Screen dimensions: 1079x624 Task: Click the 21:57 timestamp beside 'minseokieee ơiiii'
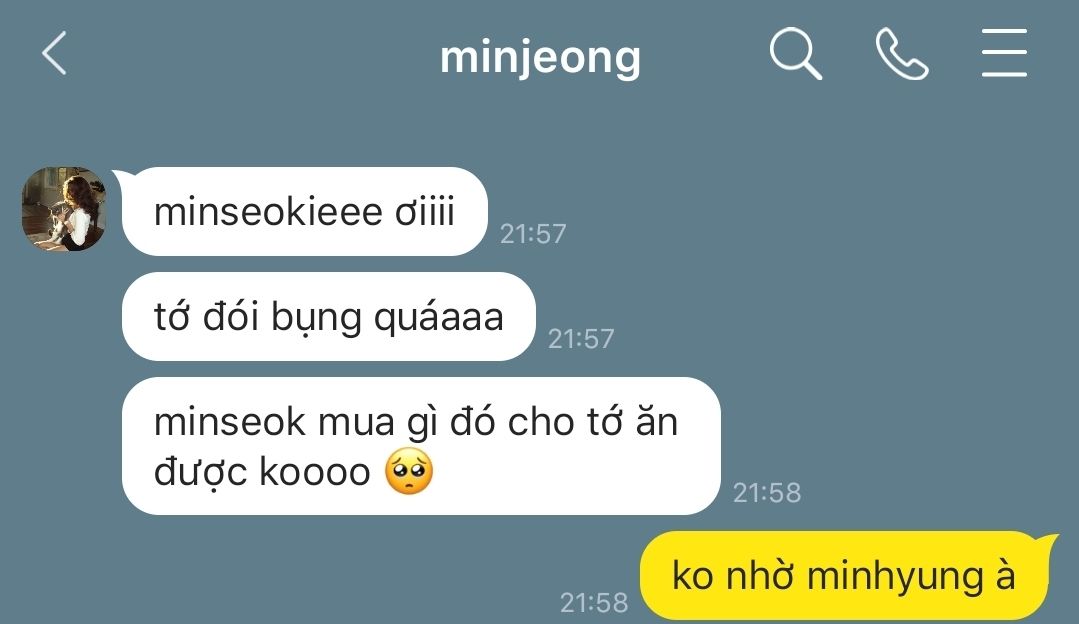(533, 234)
